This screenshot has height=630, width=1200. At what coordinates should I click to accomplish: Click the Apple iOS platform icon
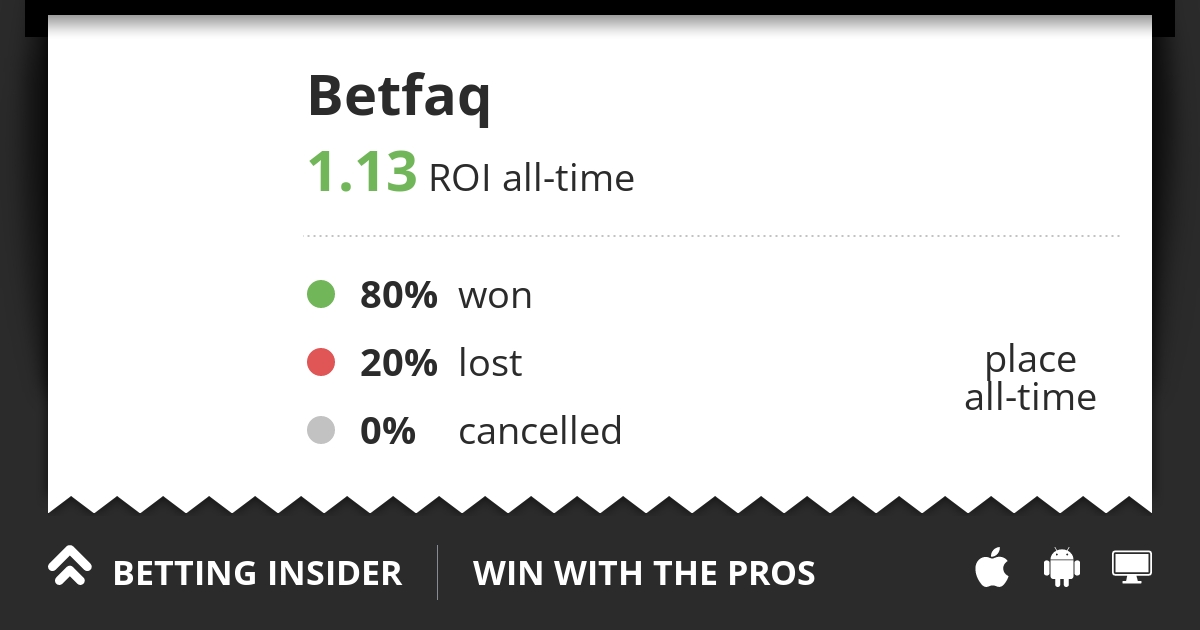pyautogui.click(x=992, y=568)
